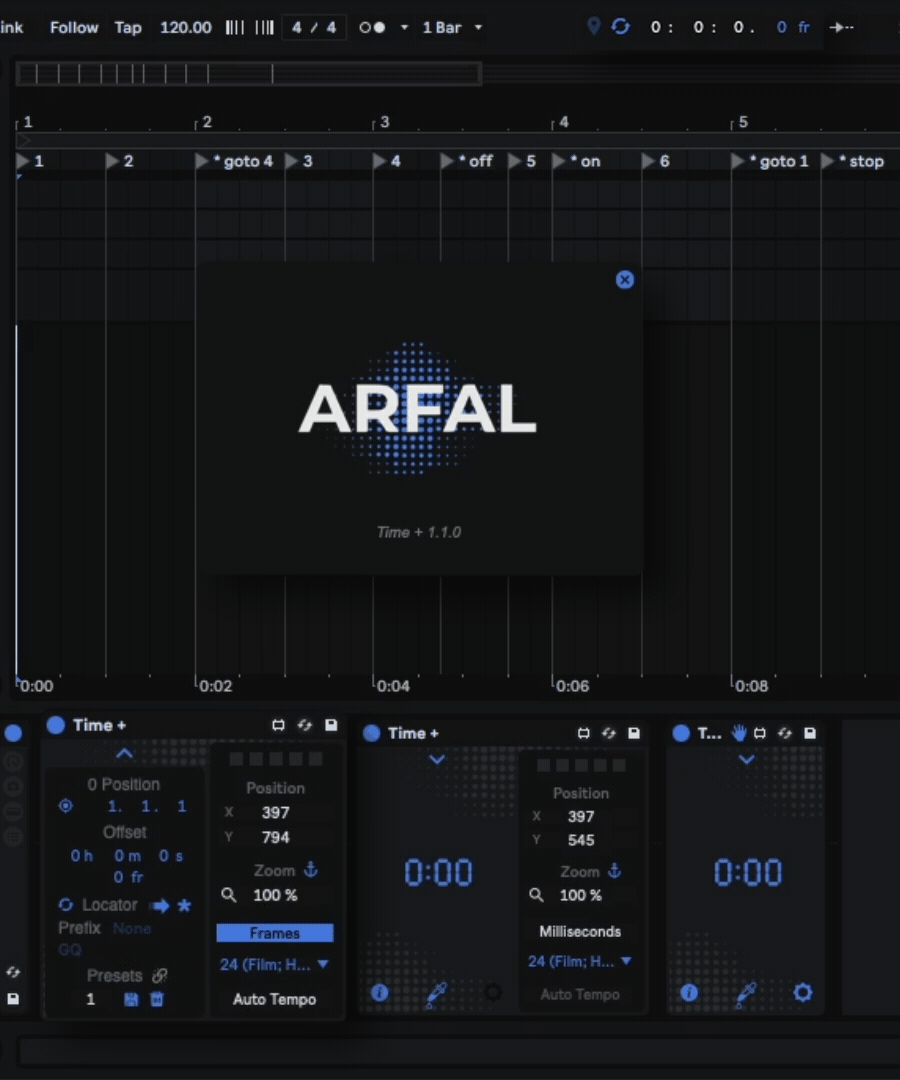Collapse first Time + device panel with up chevron
900x1080 pixels.
tap(125, 753)
